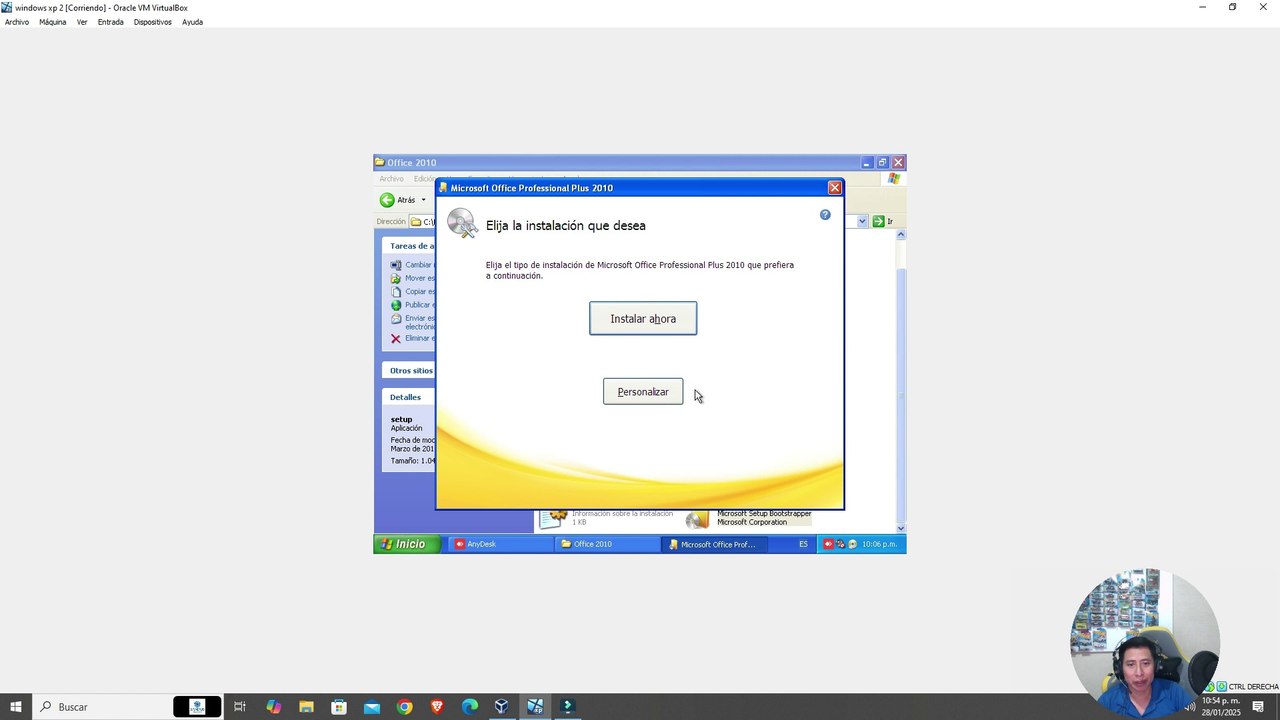
Task: Open terminal-style app icon on host taskbar
Action: click(568, 707)
